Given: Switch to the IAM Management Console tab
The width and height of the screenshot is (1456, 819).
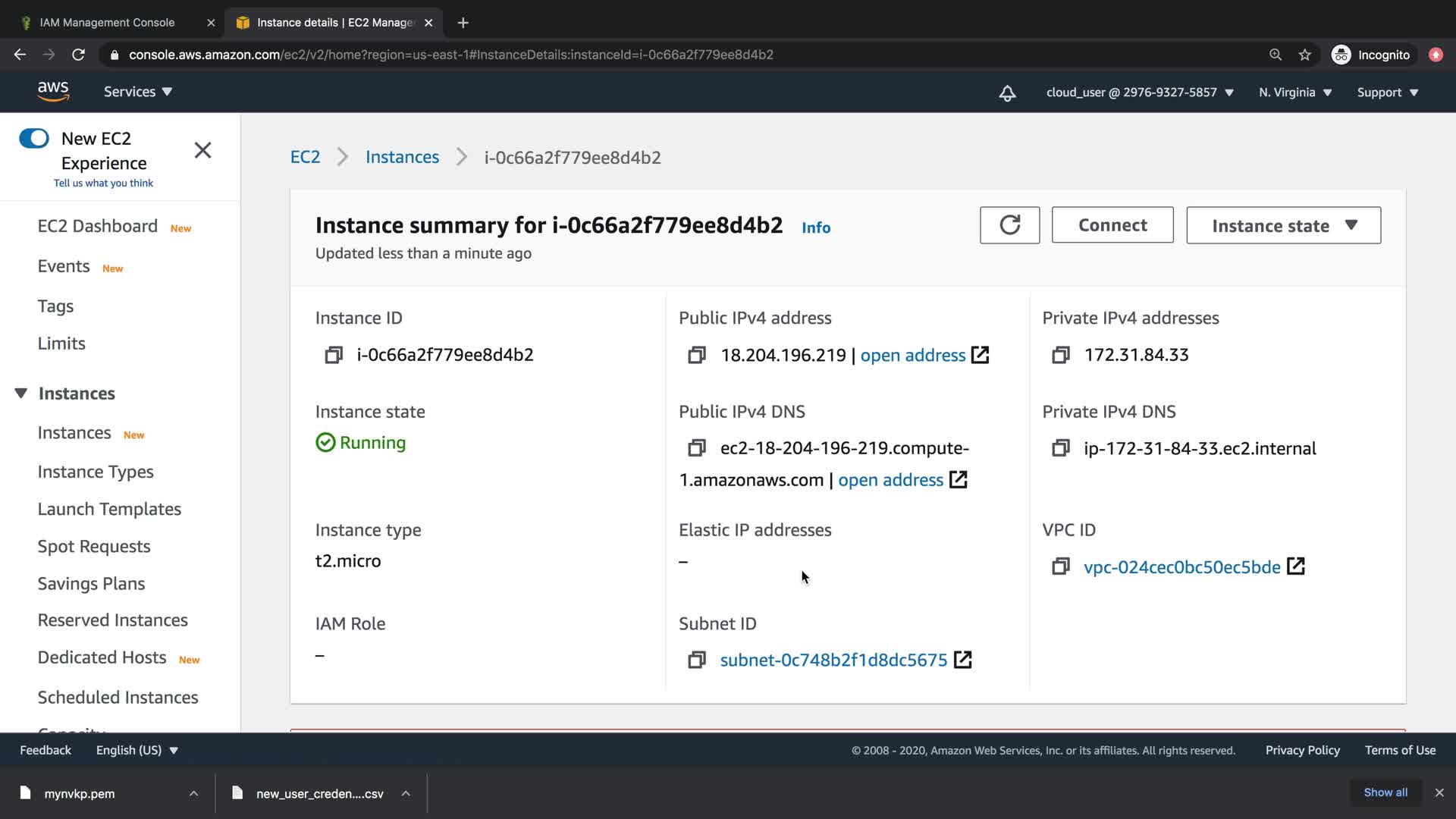Looking at the screenshot, I should (107, 23).
